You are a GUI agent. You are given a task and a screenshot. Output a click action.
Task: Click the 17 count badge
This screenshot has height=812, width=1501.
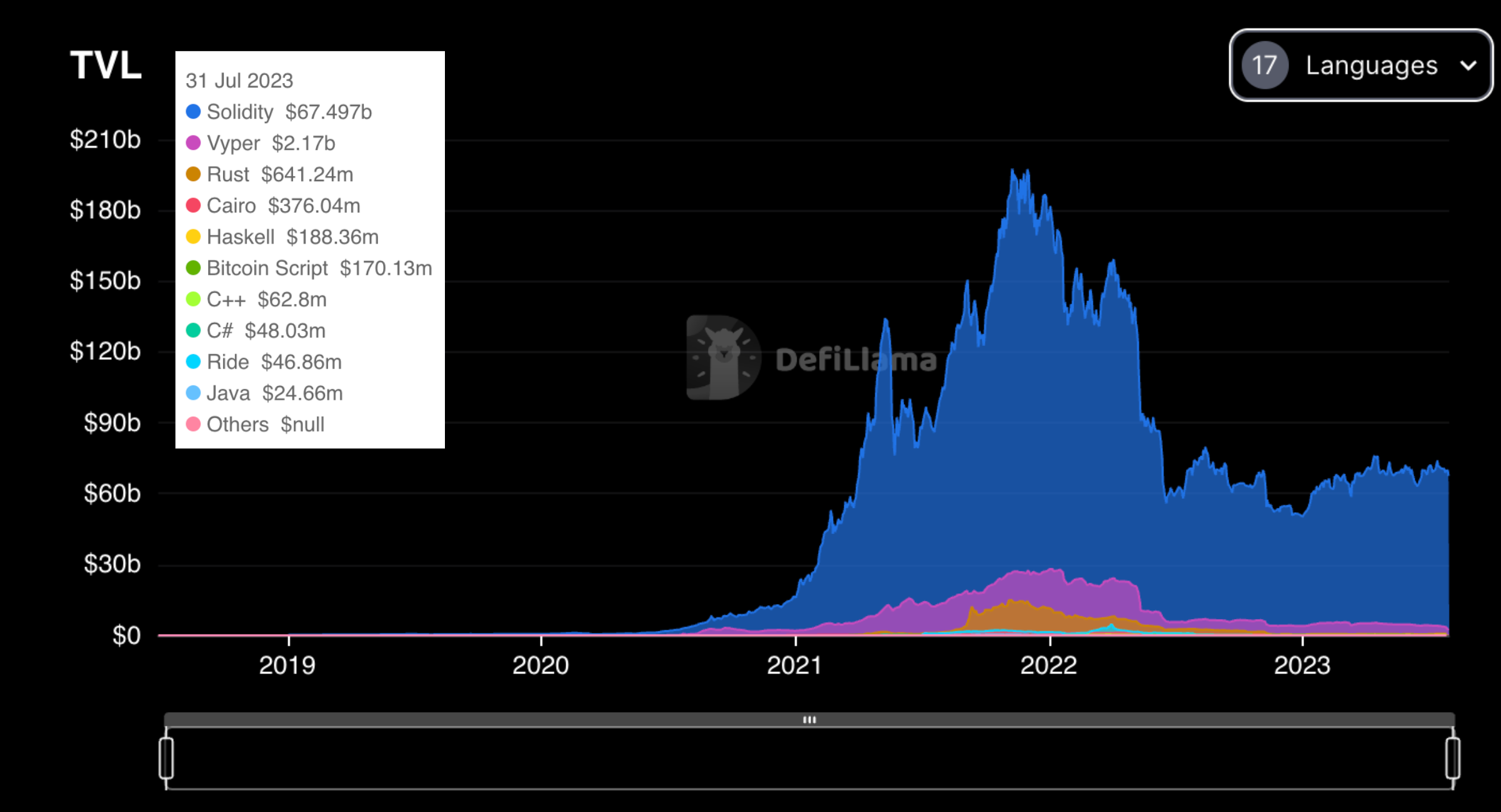pos(1264,65)
